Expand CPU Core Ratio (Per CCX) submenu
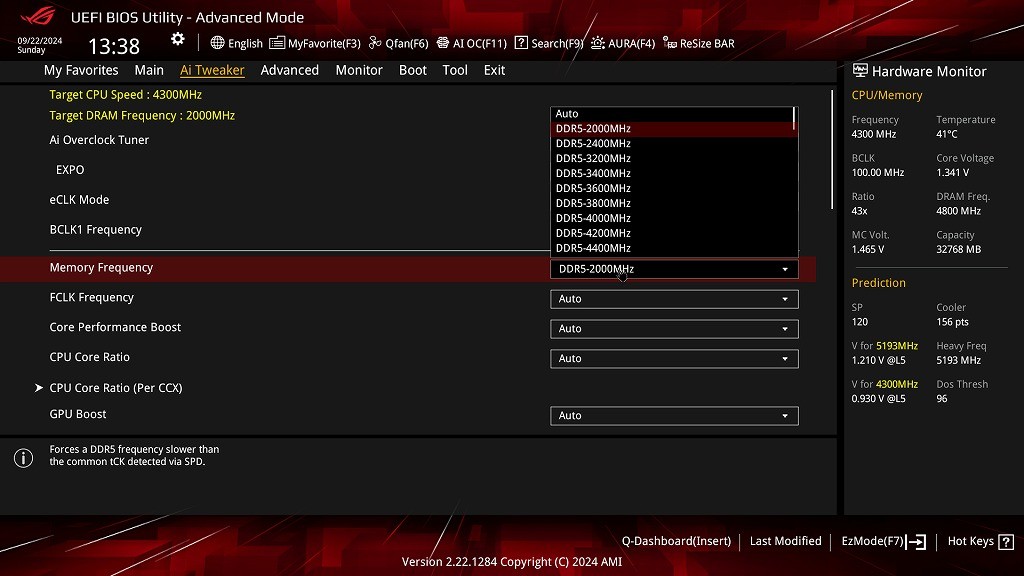The height and width of the screenshot is (576, 1024). [116, 388]
